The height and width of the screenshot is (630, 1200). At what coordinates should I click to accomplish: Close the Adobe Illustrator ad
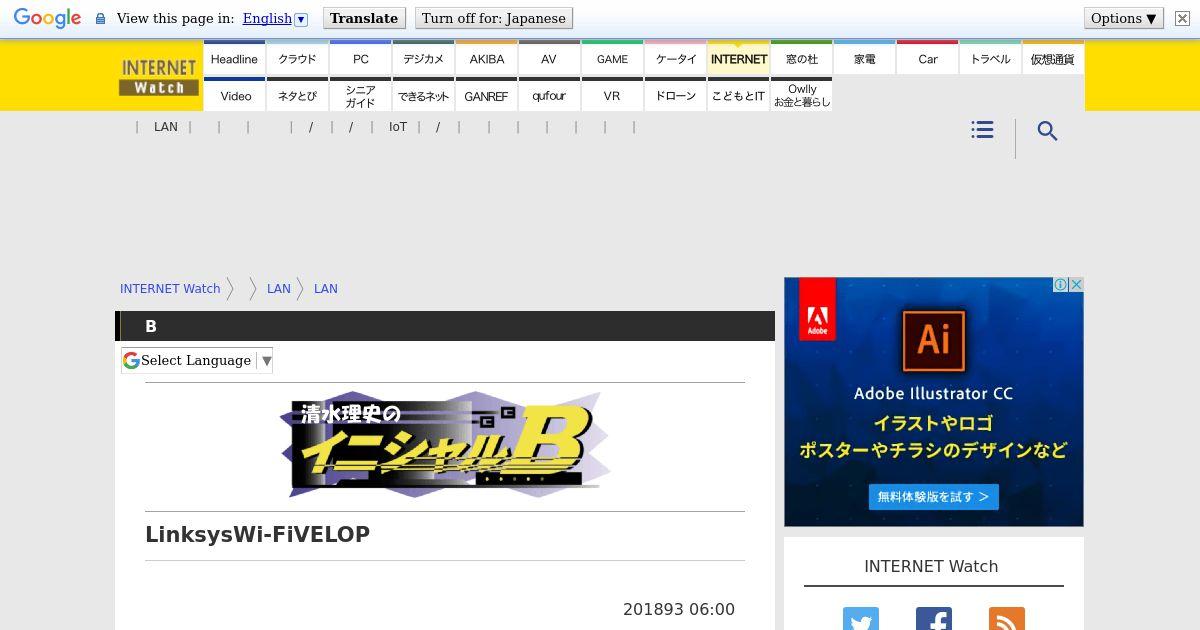1076,285
